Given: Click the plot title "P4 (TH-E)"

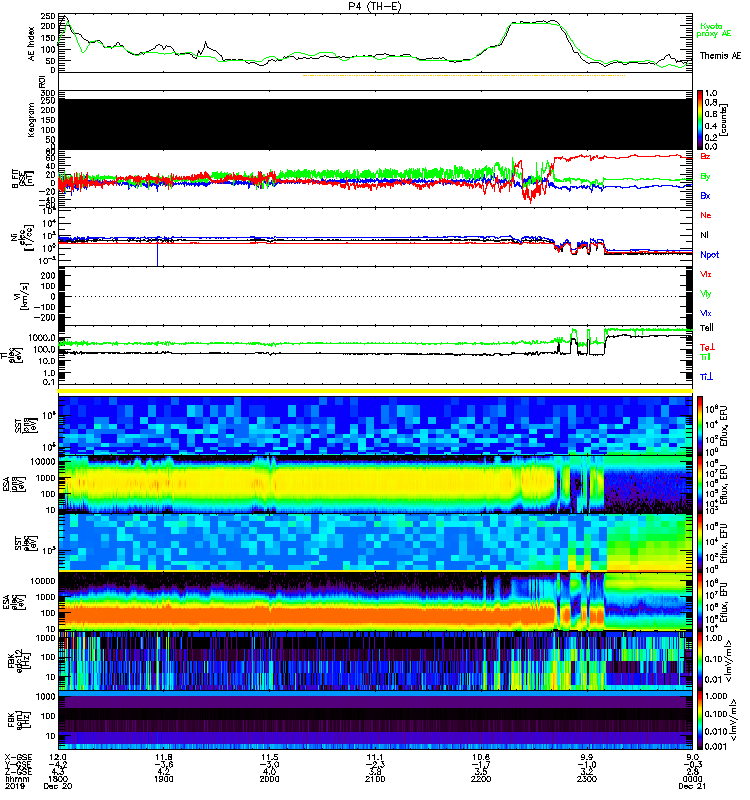Looking at the screenshot, I should tap(375, 7).
